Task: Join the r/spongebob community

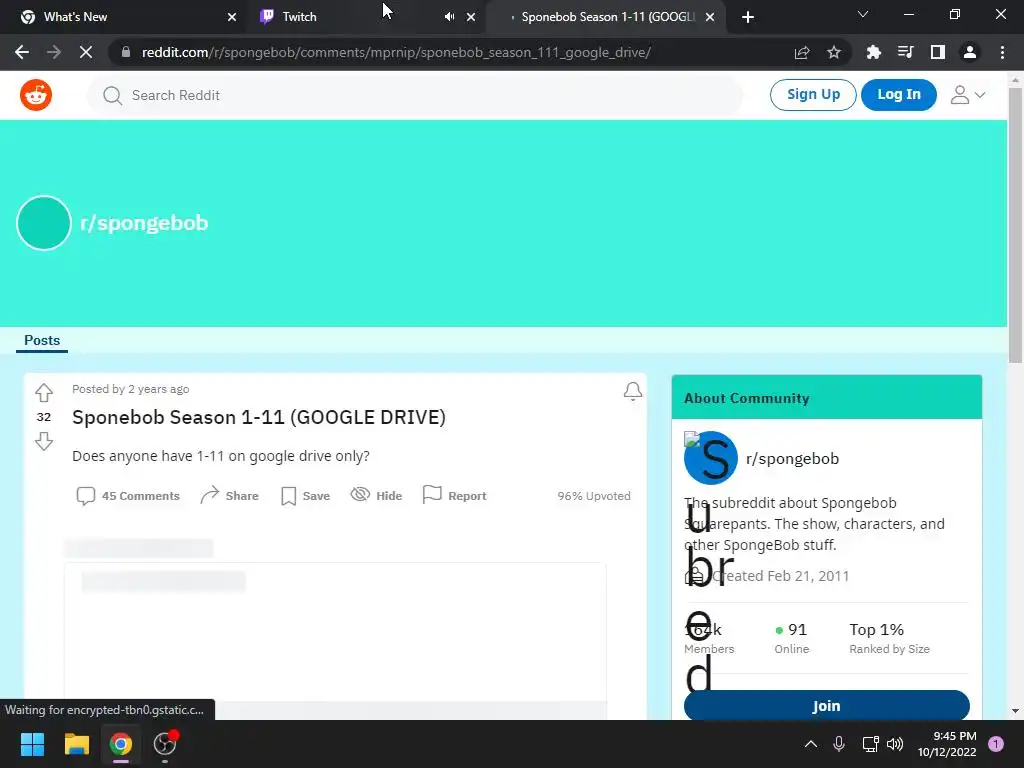Action: 826,706
